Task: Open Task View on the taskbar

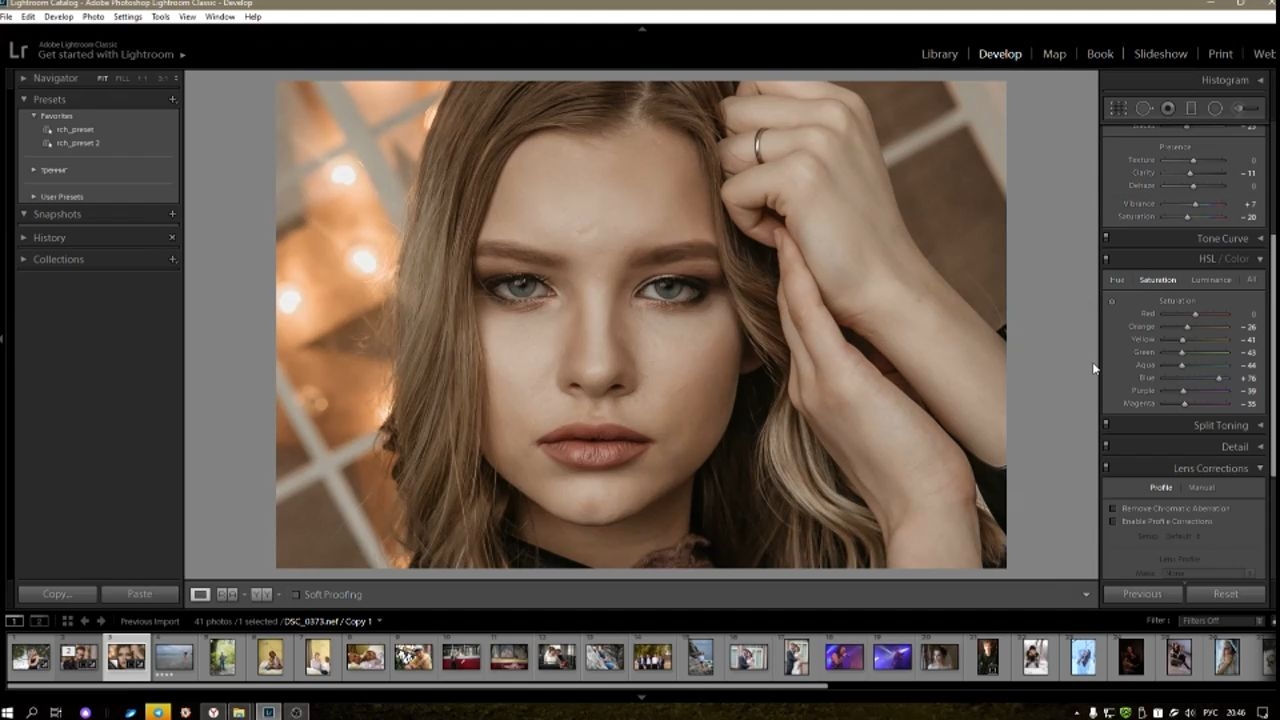Action: 56,712
